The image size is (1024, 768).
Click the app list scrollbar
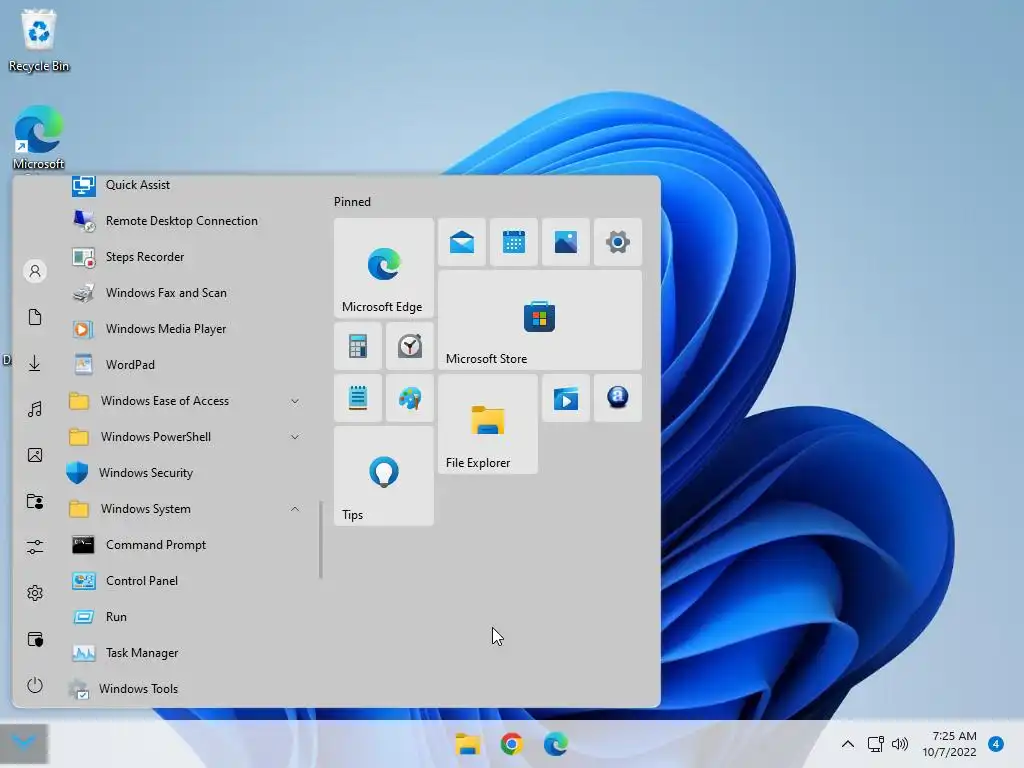point(321,539)
